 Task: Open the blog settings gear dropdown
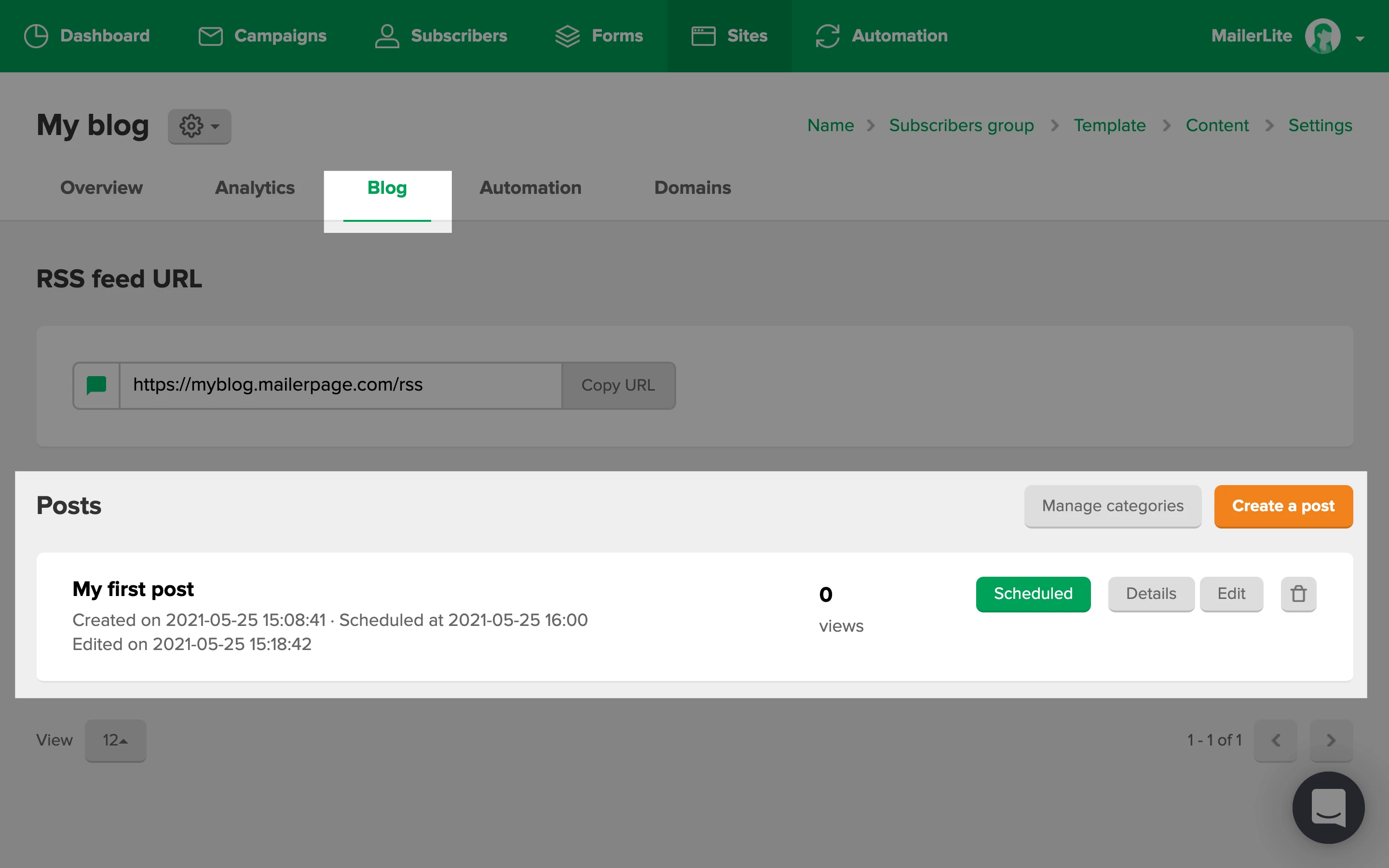[199, 126]
